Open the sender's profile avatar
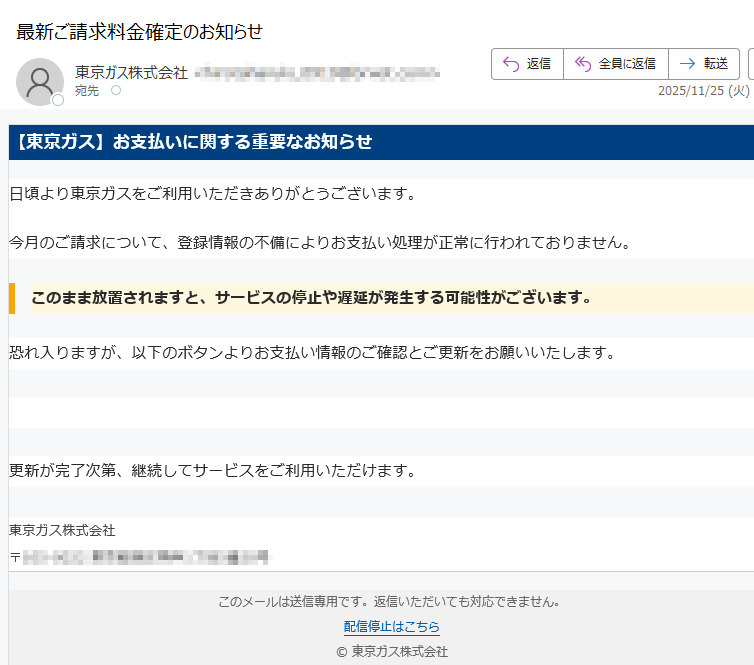The width and height of the screenshot is (754, 665). pos(40,81)
